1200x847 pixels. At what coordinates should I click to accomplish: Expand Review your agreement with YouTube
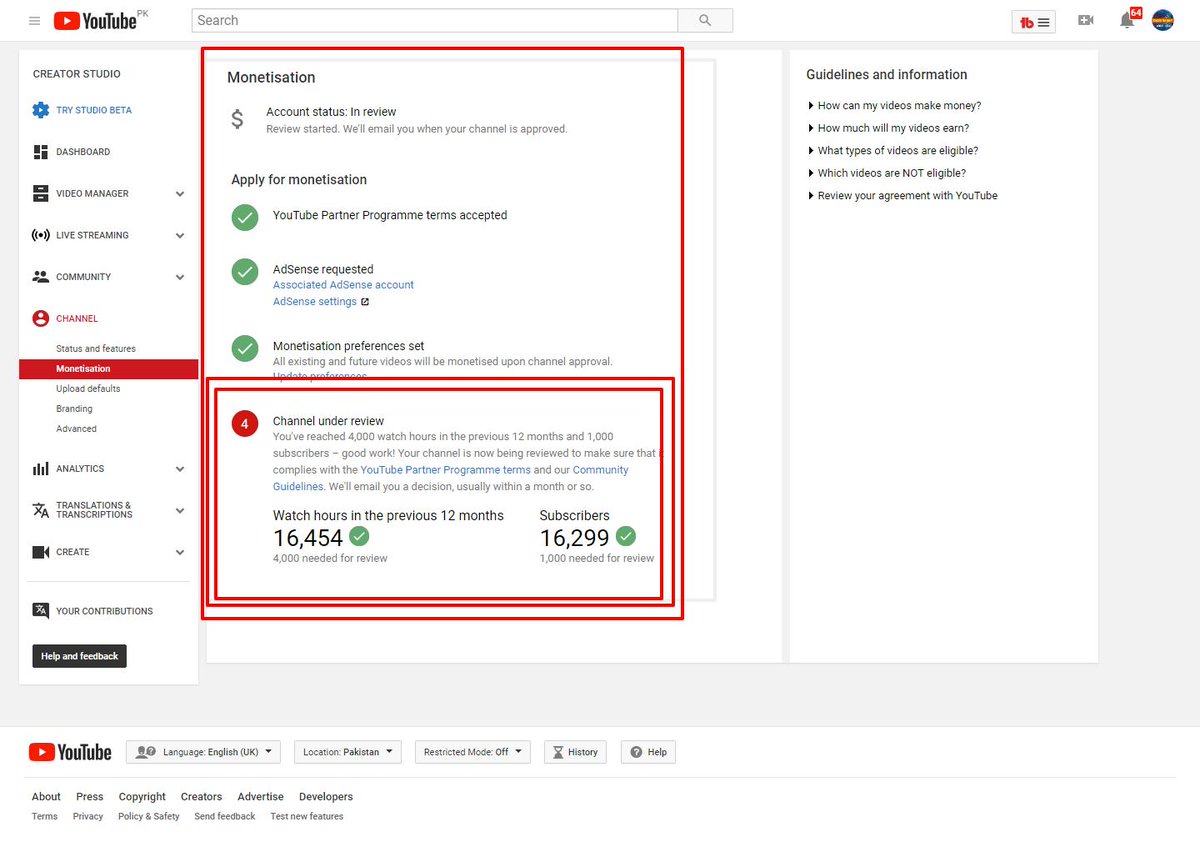pos(902,196)
